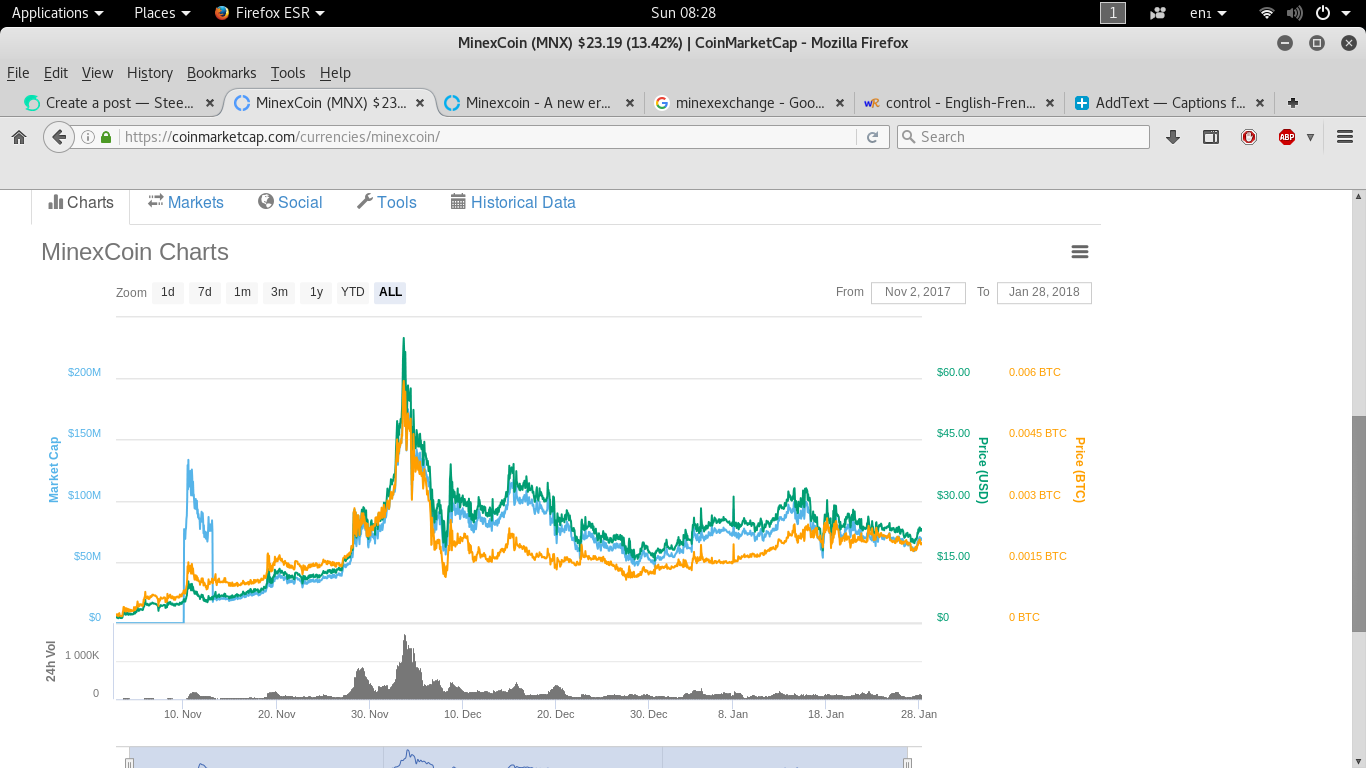The width and height of the screenshot is (1366, 768).
Task: Close the Create a post Steemit tab
Action: [x=210, y=102]
